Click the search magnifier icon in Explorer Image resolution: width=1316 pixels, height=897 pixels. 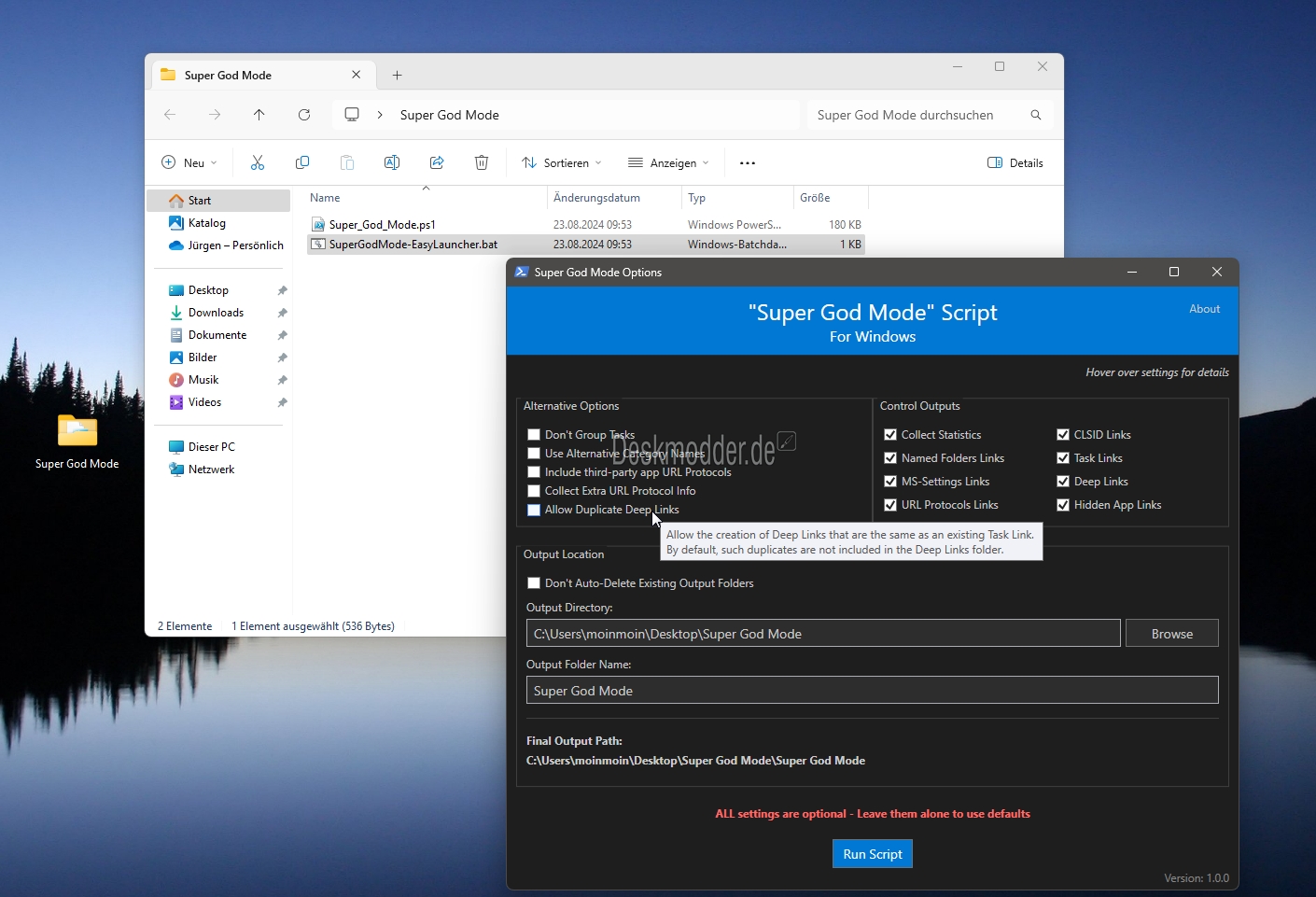pyautogui.click(x=1035, y=115)
